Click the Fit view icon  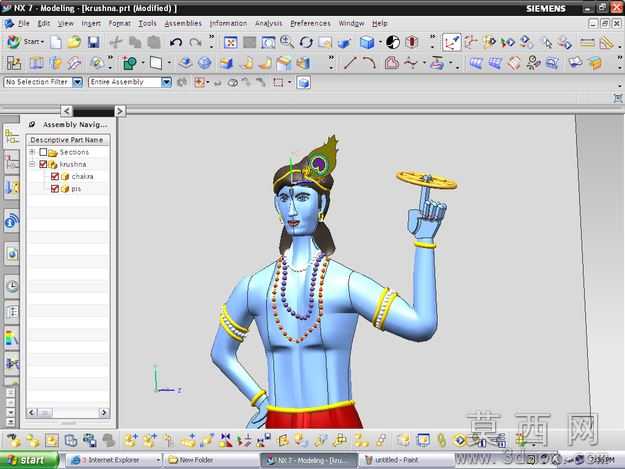tap(230, 42)
